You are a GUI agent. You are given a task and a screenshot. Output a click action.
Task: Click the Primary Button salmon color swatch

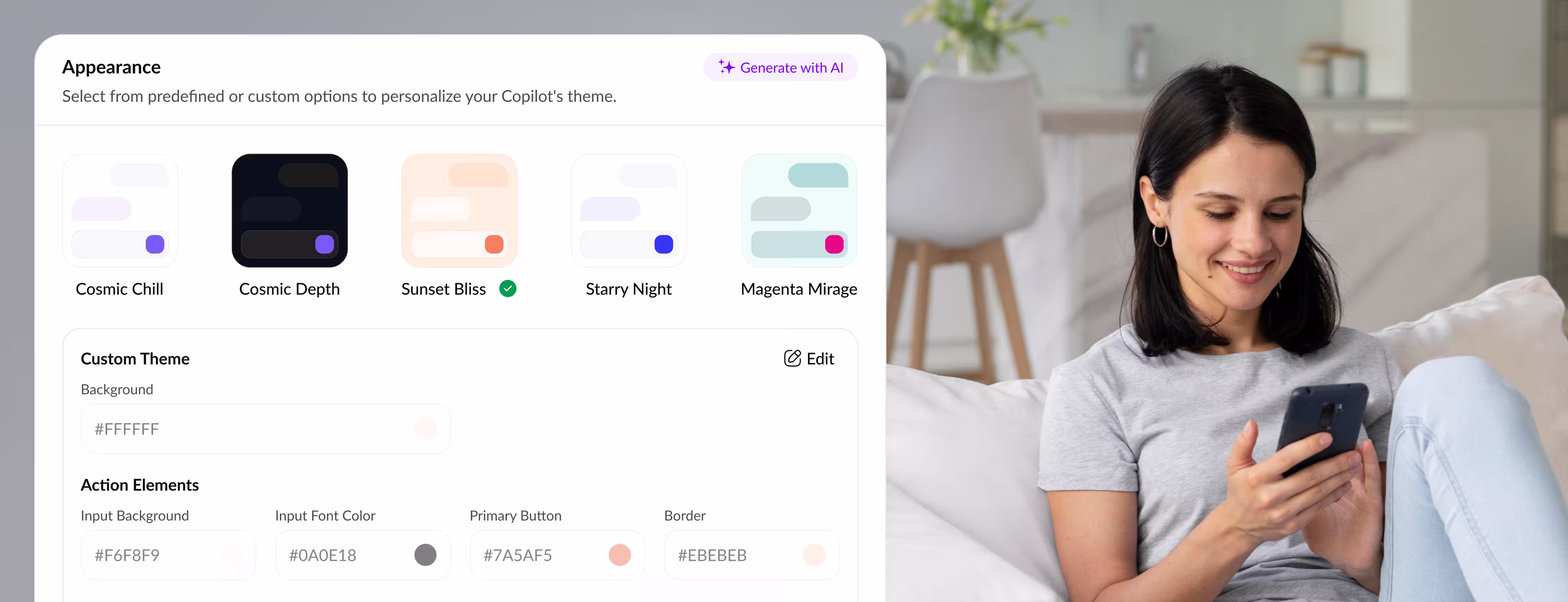(620, 555)
